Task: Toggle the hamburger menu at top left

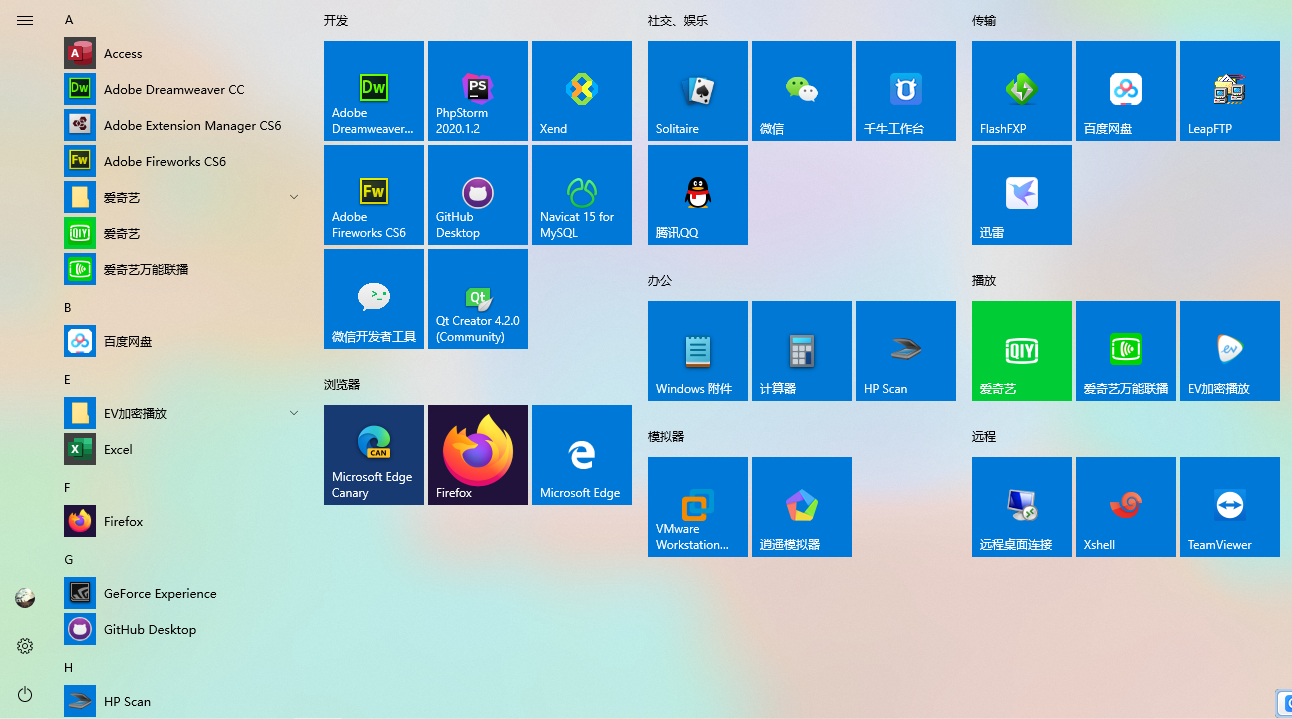Action: coord(25,20)
